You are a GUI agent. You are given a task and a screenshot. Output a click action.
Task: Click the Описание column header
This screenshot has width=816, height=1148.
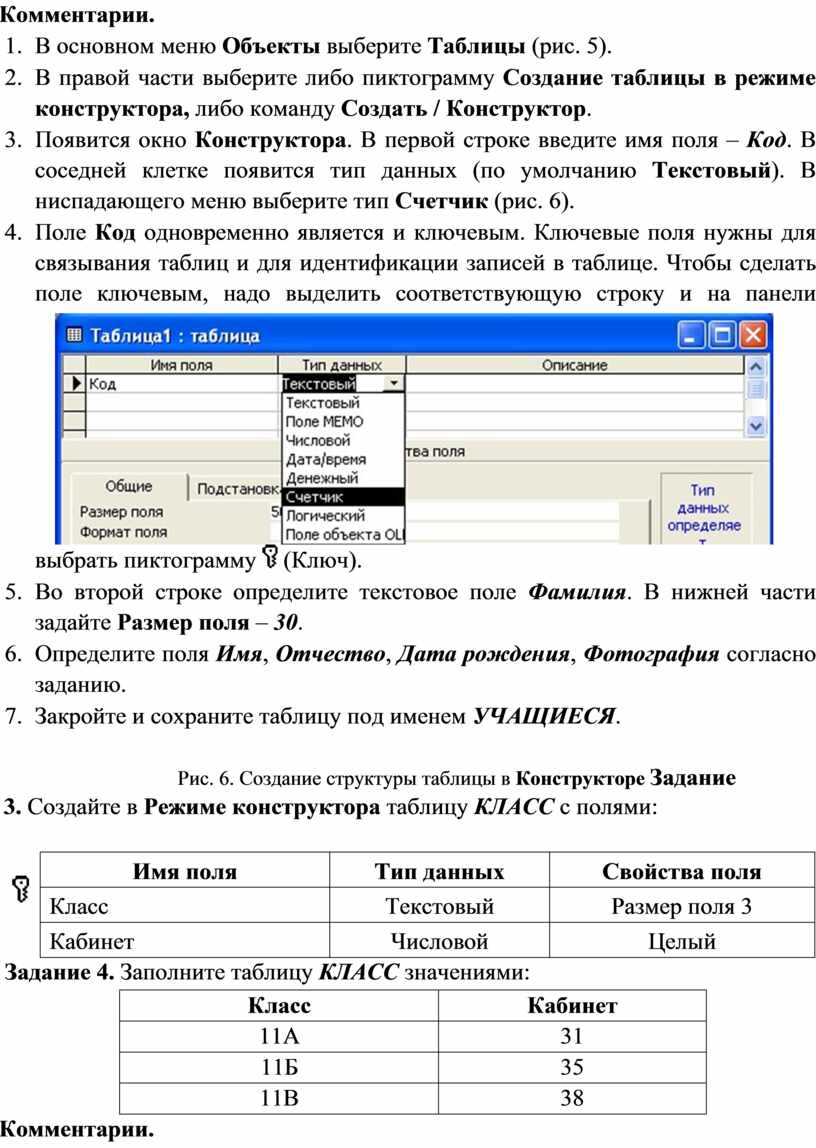574,365
